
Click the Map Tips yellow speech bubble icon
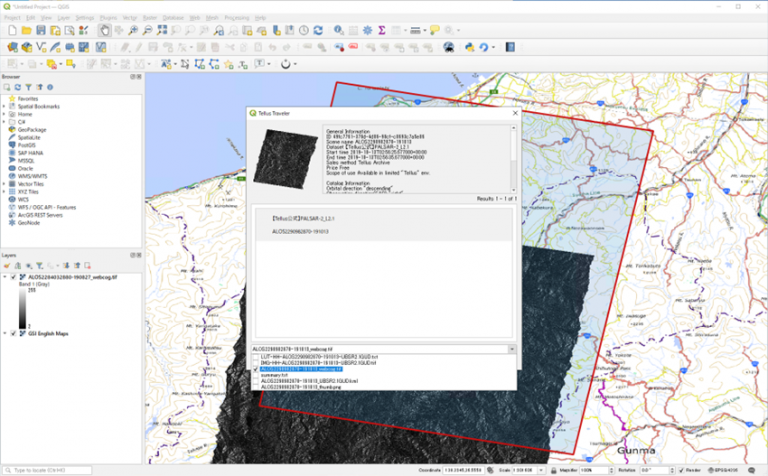click(x=434, y=30)
